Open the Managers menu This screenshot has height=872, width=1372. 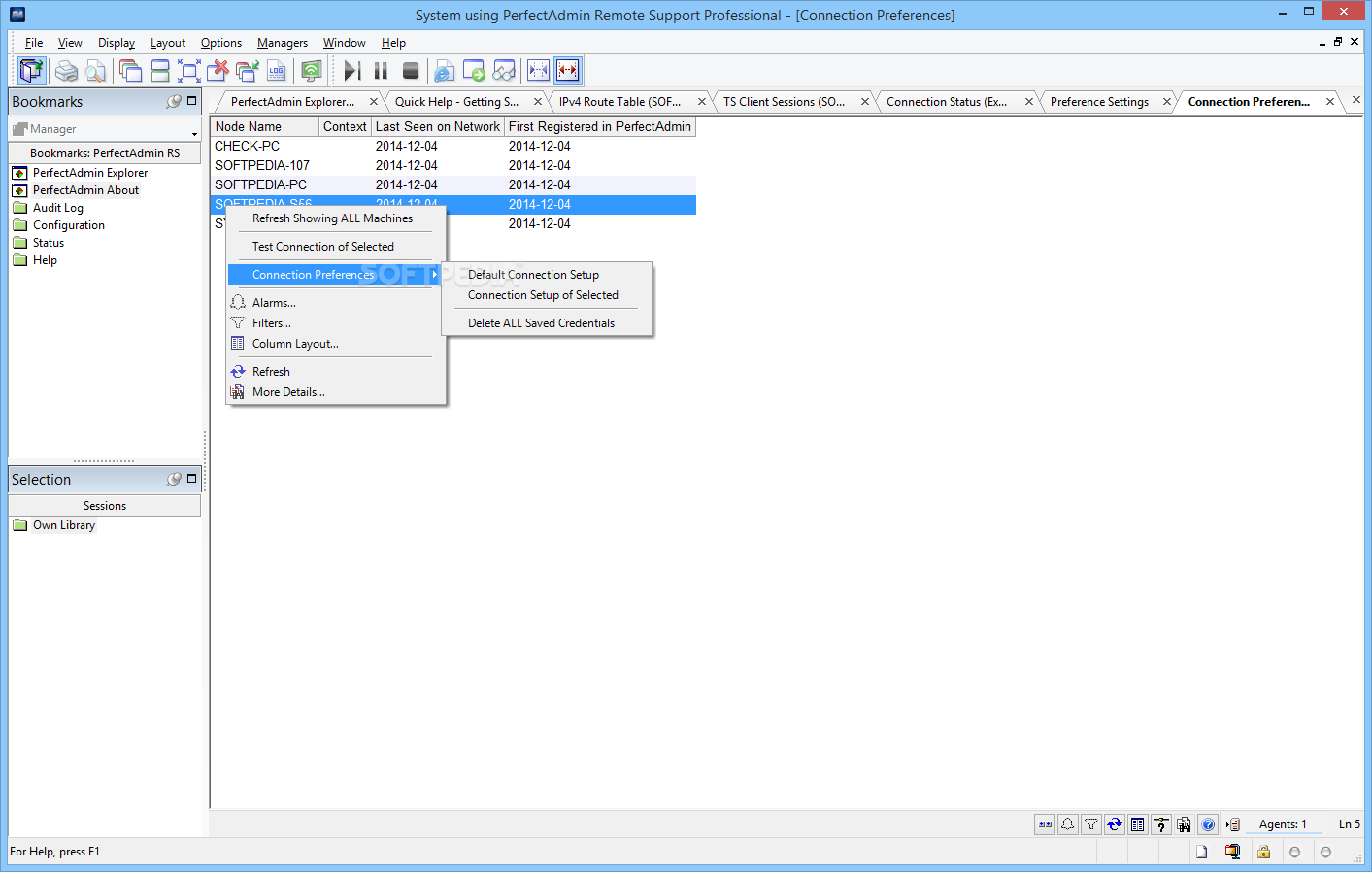283,43
